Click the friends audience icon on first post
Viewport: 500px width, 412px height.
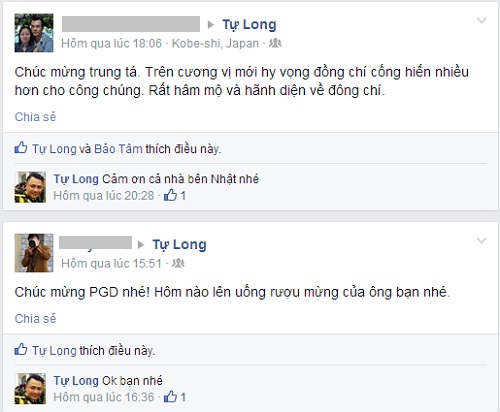[275, 43]
